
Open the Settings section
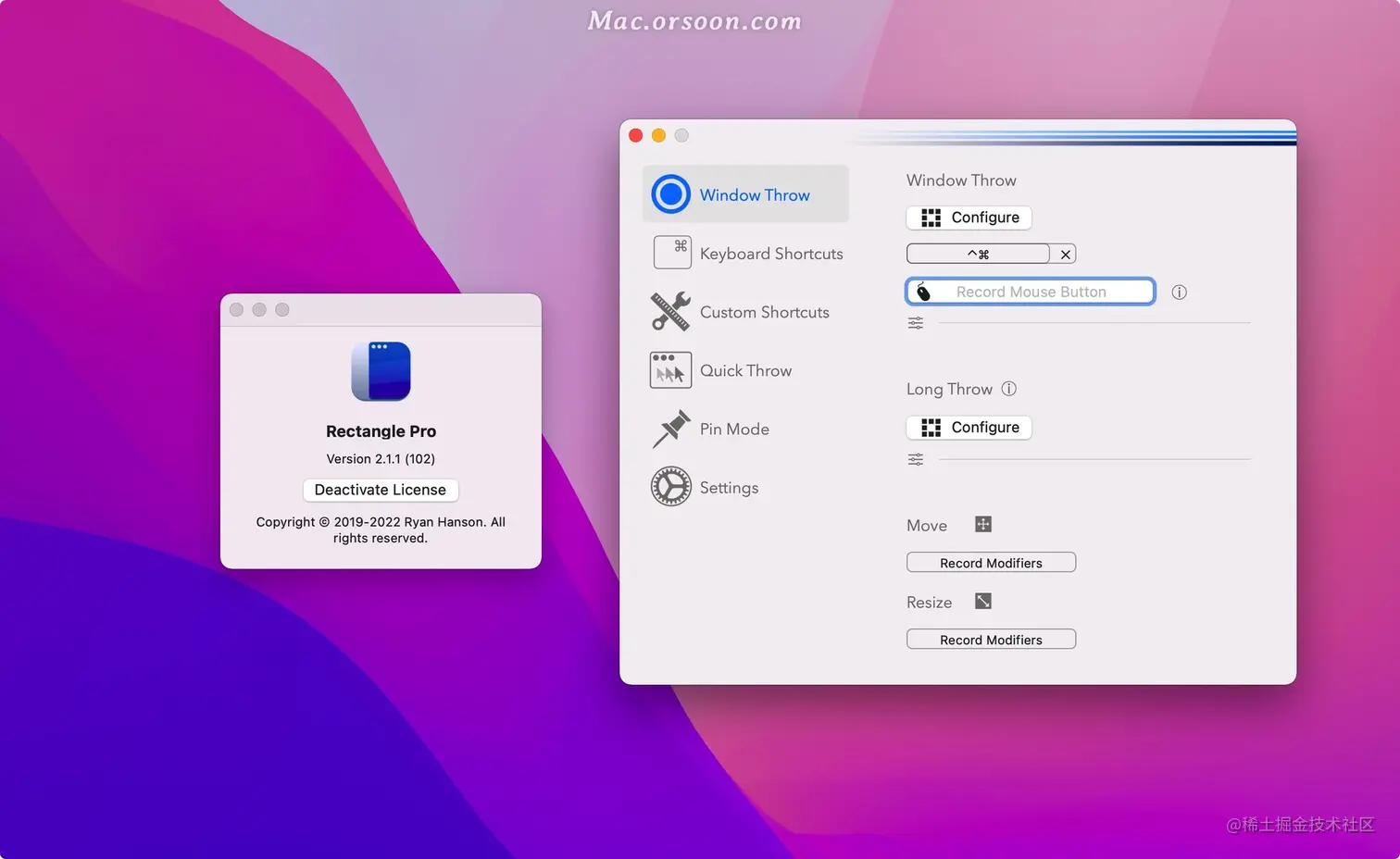coord(745,487)
